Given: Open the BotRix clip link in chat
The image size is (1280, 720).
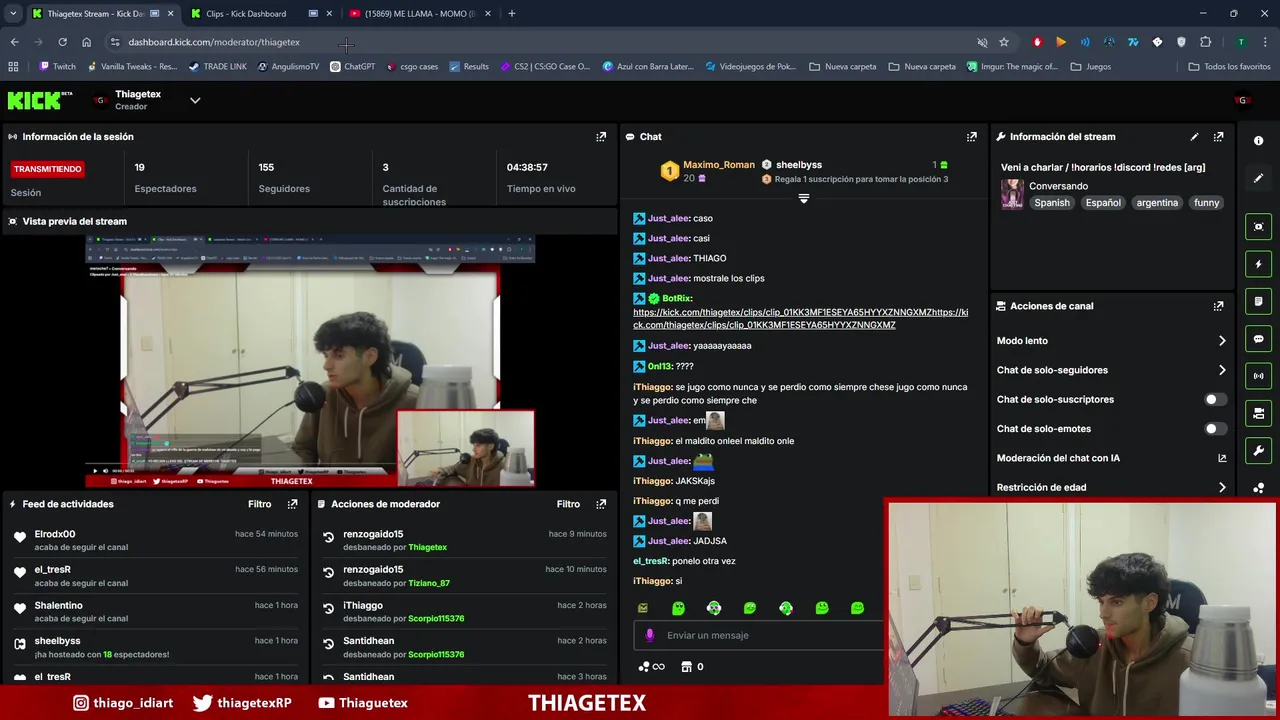Looking at the screenshot, I should click(x=800, y=318).
